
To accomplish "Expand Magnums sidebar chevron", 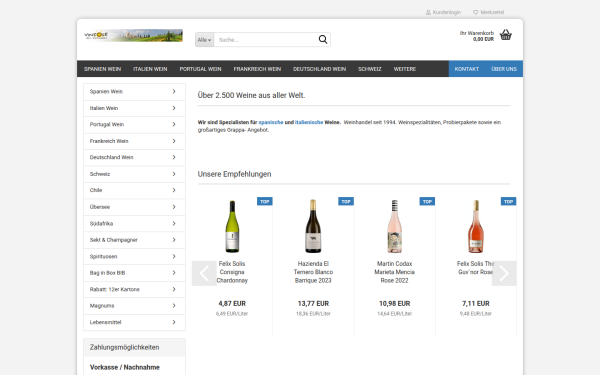I will 174,306.
